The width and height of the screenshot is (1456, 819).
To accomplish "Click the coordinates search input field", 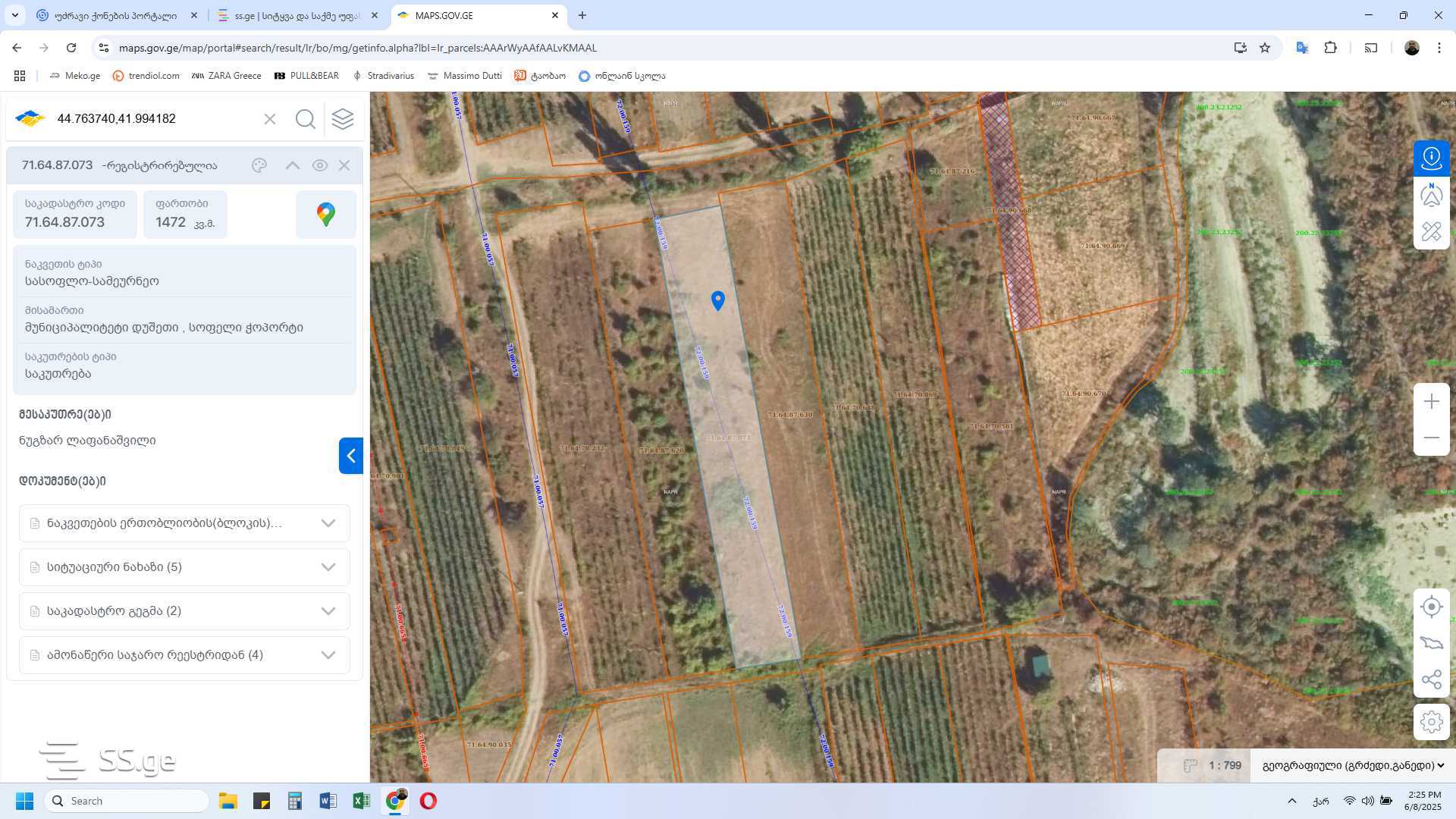I will [155, 119].
